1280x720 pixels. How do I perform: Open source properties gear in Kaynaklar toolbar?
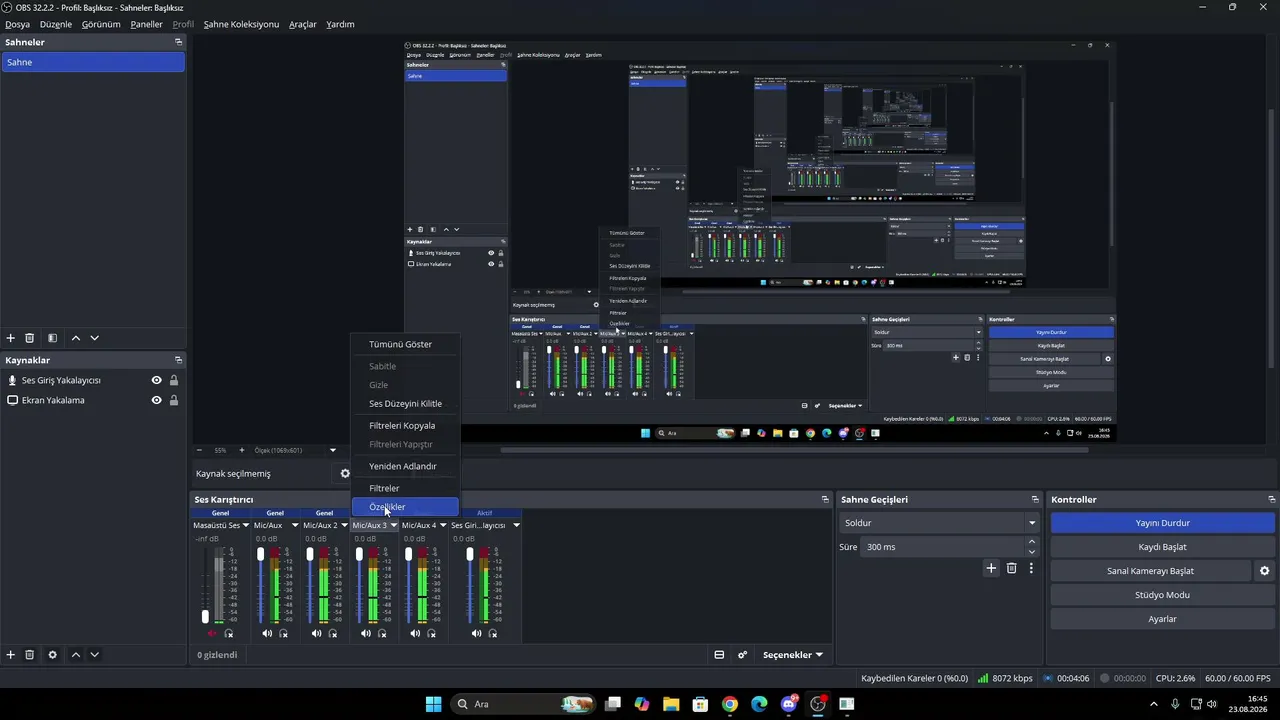coord(52,655)
